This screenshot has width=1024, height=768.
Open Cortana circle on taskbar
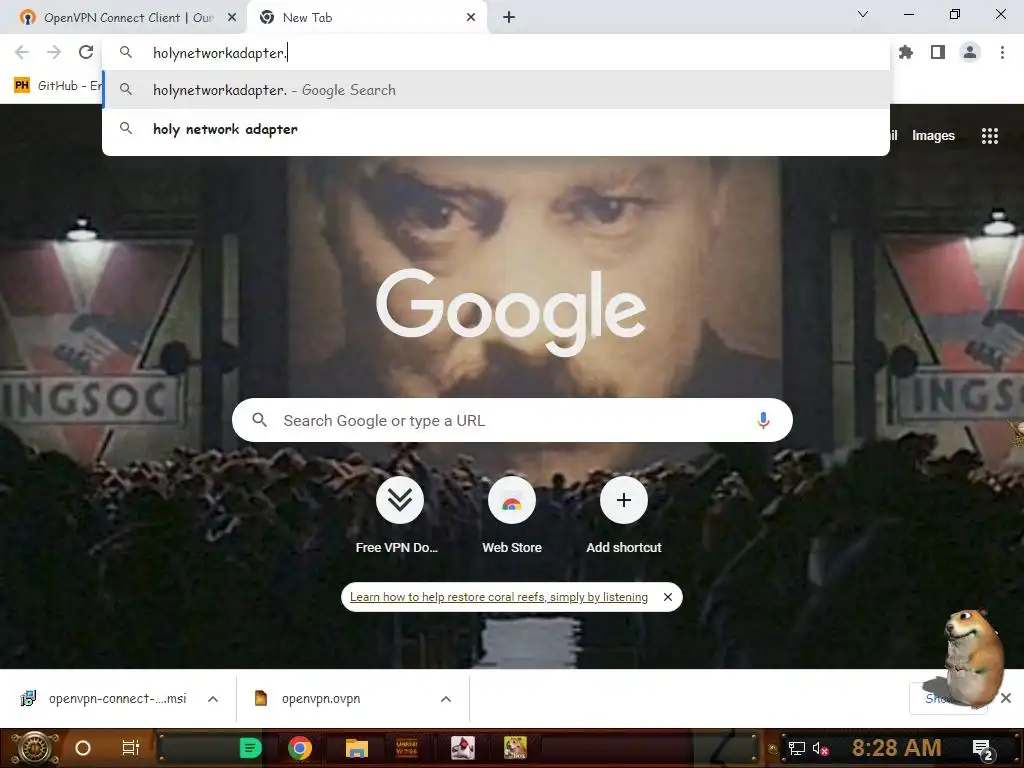click(83, 748)
